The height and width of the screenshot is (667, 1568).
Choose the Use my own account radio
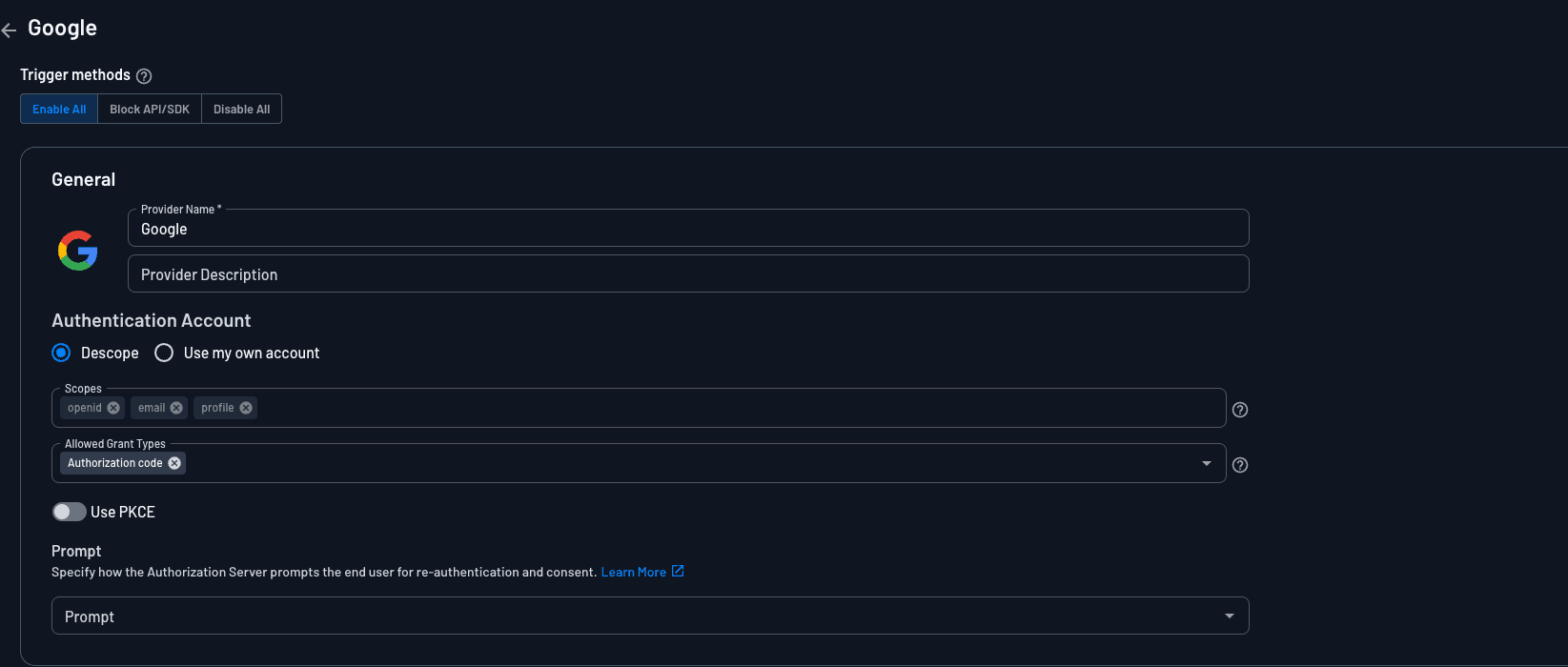[x=164, y=353]
